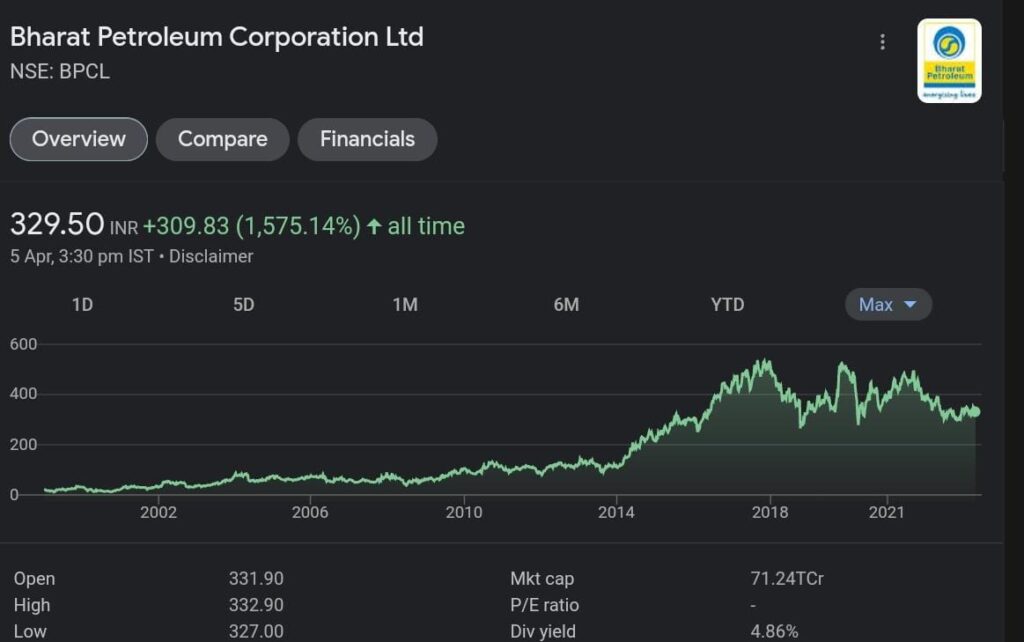Screen dimensions: 1024x642
Task: Click the High row label
Action: point(32,605)
